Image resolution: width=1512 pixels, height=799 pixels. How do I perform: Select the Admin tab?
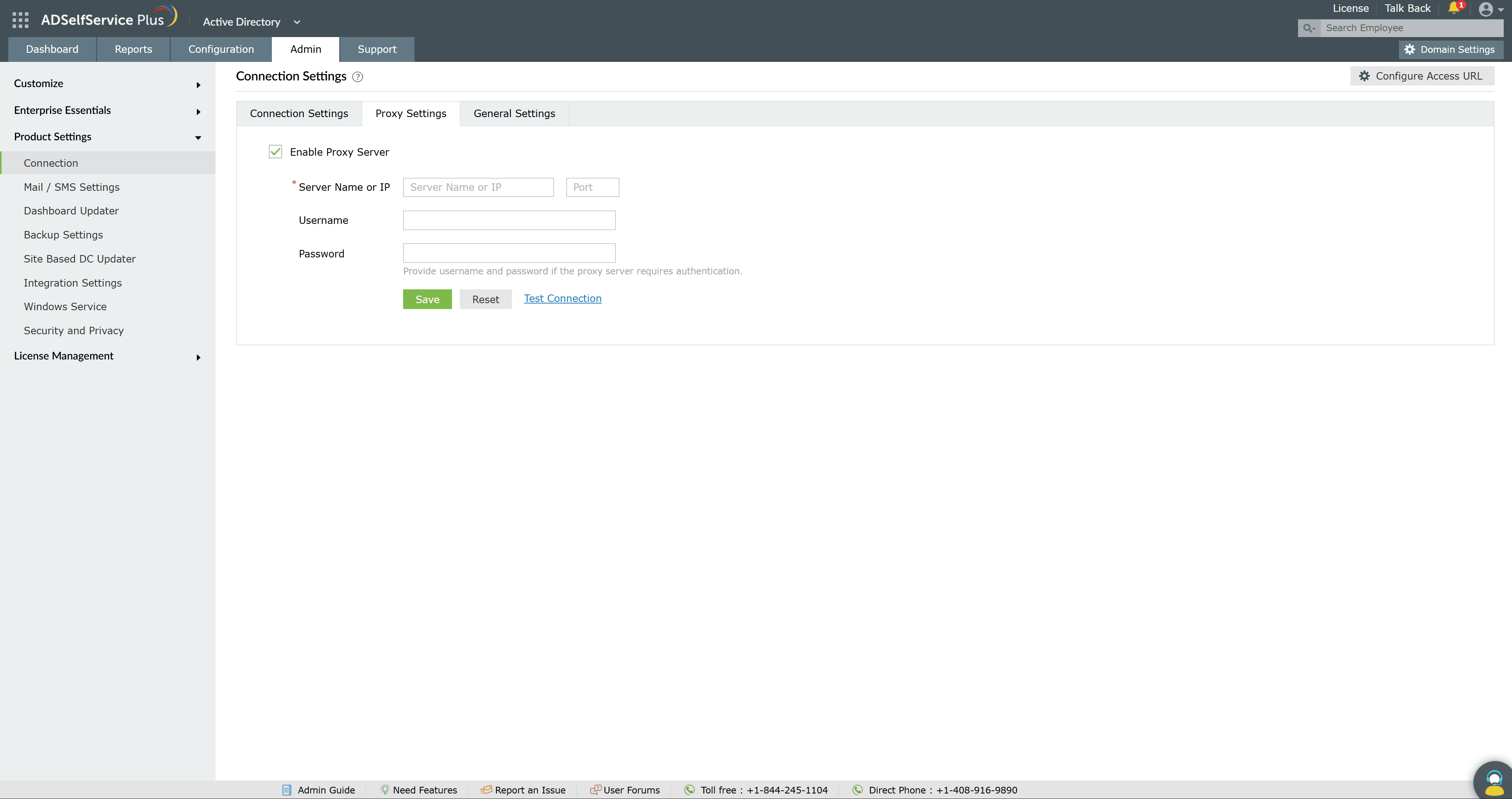pyautogui.click(x=306, y=49)
